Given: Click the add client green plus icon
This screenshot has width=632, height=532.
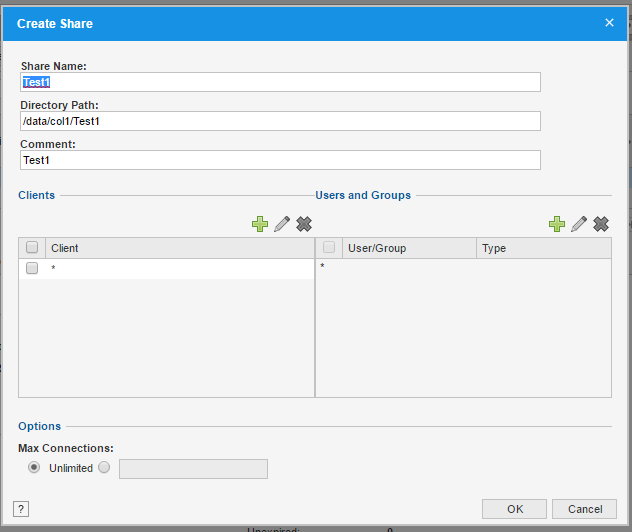Looking at the screenshot, I should (x=260, y=224).
